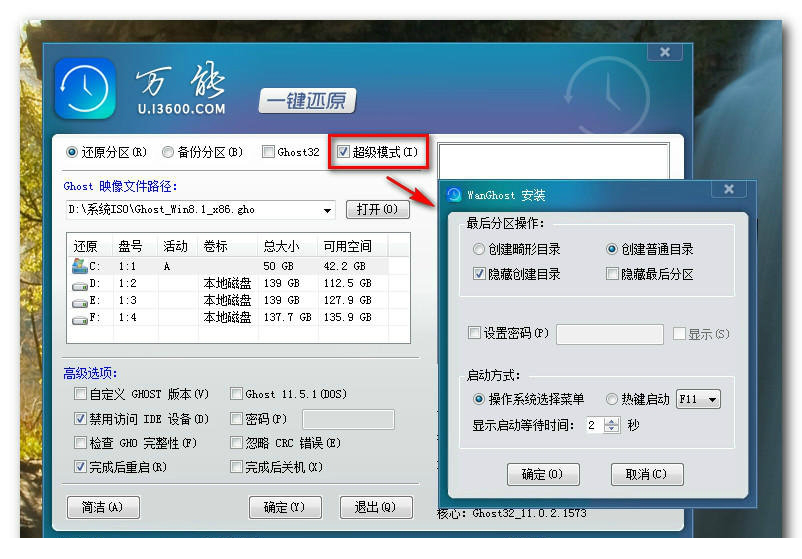
Task: Enable the Ghost32 checkbox
Action: click(268, 151)
